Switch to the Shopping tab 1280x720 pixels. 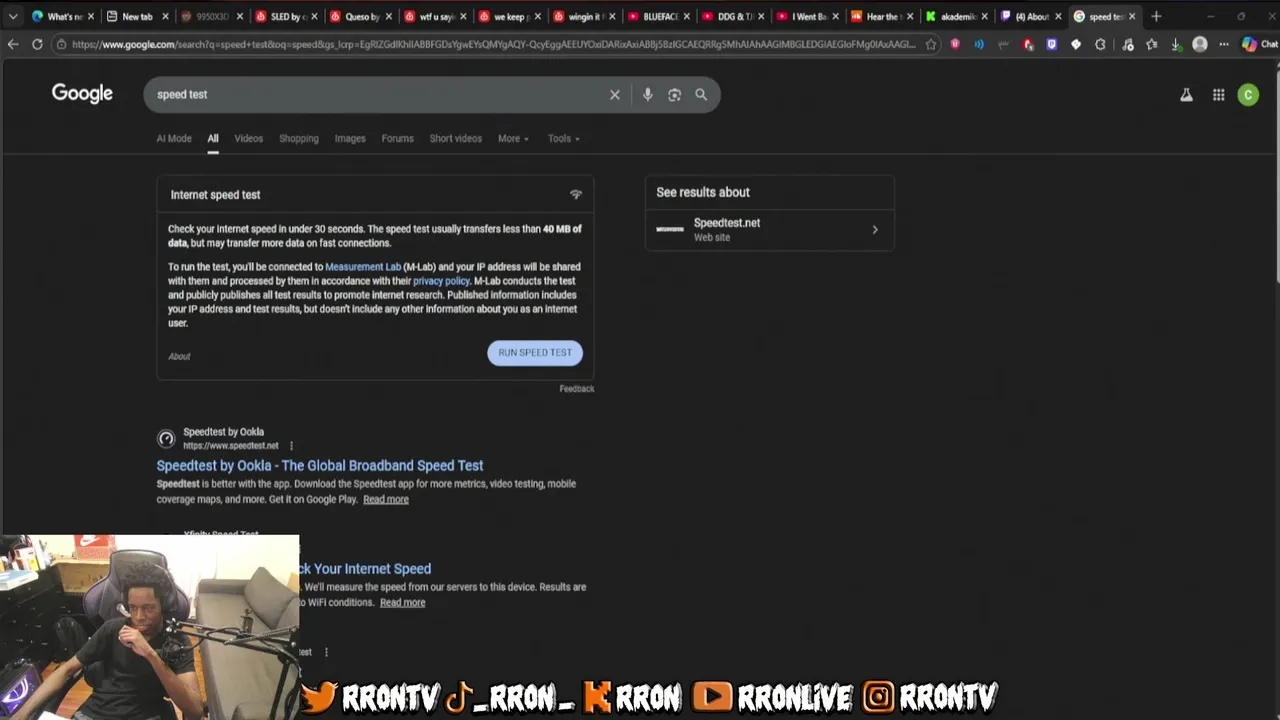tap(299, 138)
